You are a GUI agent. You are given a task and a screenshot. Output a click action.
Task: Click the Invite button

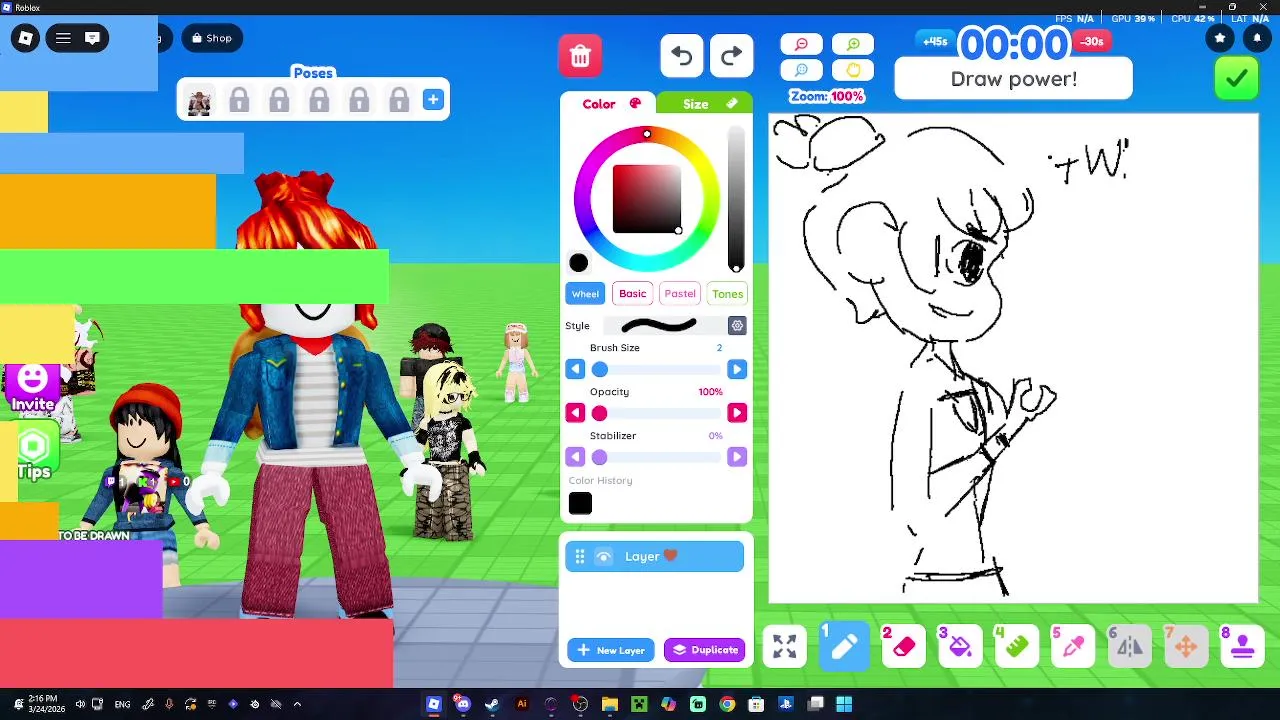pos(33,389)
